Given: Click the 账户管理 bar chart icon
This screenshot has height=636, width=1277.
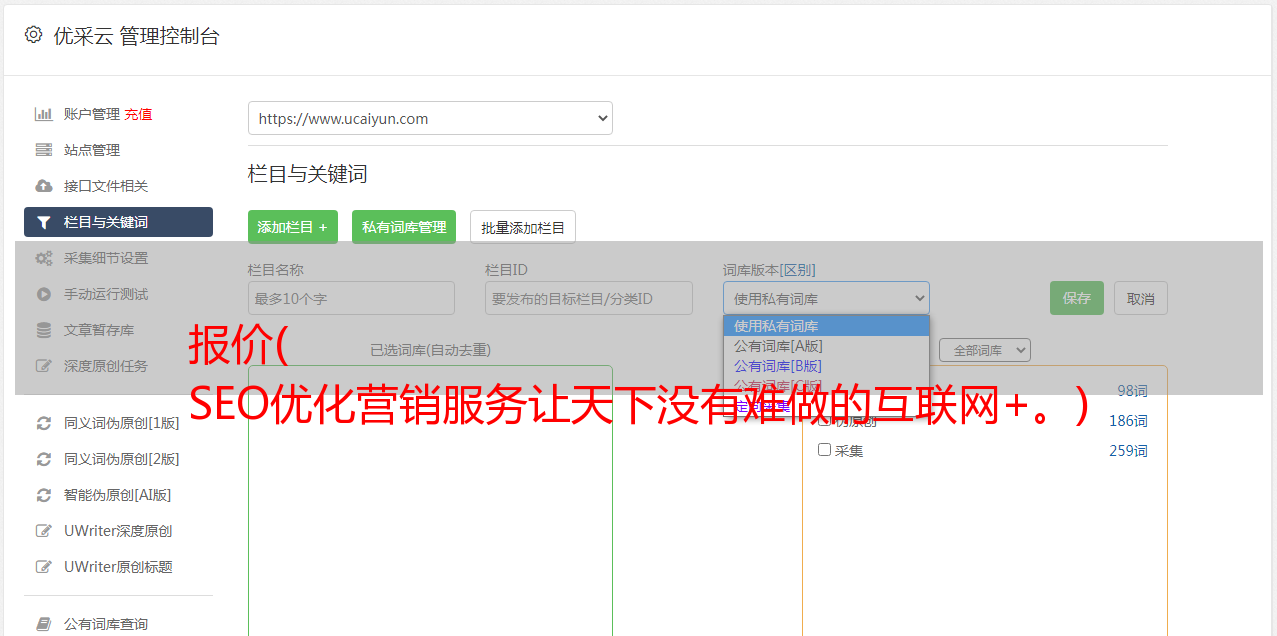Looking at the screenshot, I should [x=44, y=114].
